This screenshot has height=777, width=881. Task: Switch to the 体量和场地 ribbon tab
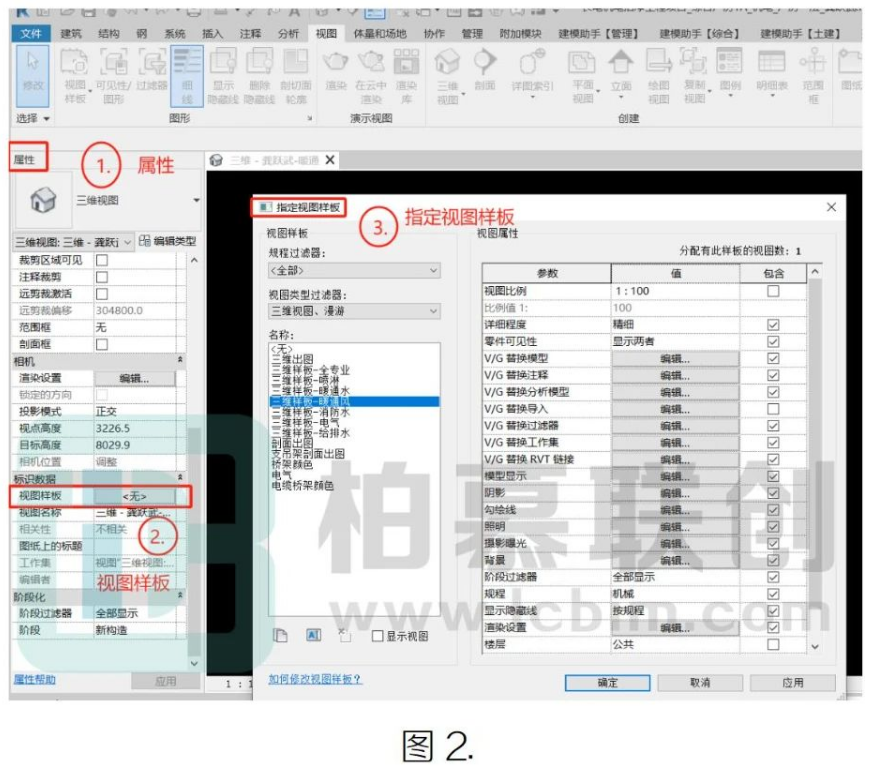[x=380, y=34]
